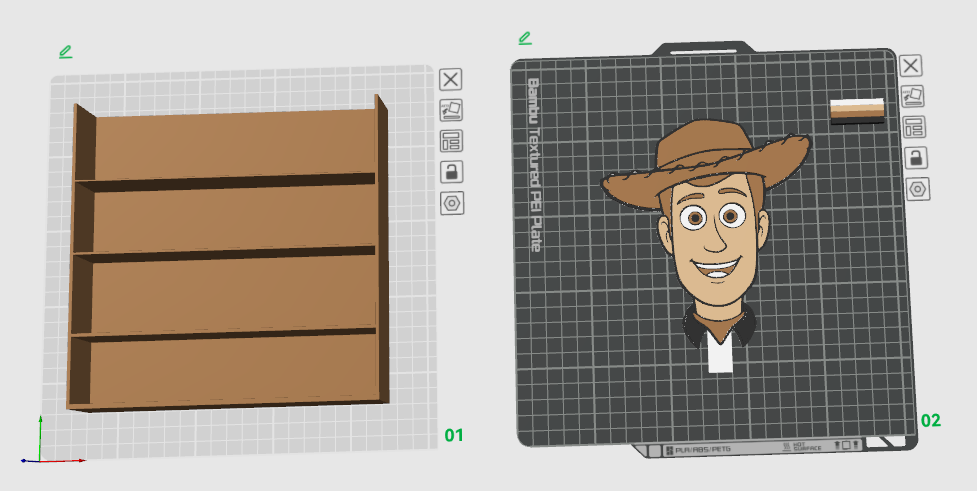The height and width of the screenshot is (491, 977).
Task: Remove plate 01 using the X icon
Action: 451,80
